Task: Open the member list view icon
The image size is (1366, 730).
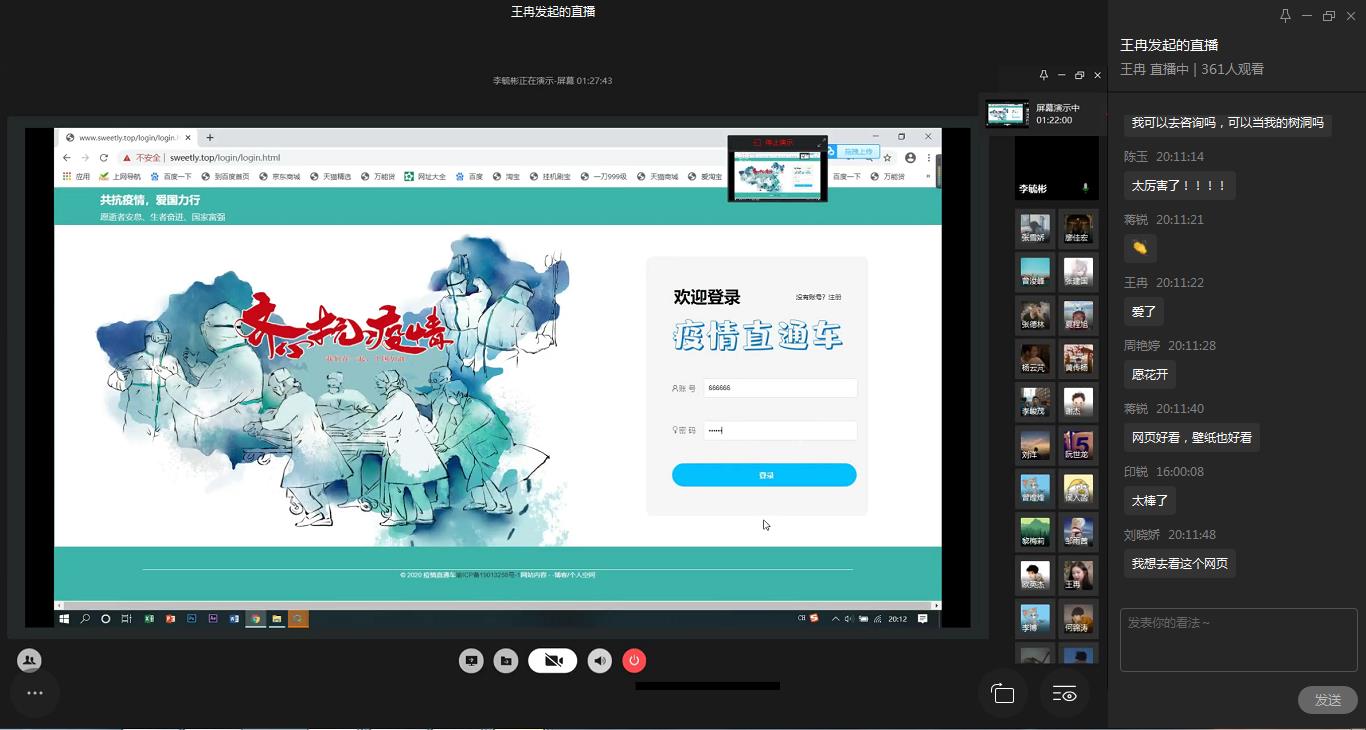Action: coord(1065,693)
